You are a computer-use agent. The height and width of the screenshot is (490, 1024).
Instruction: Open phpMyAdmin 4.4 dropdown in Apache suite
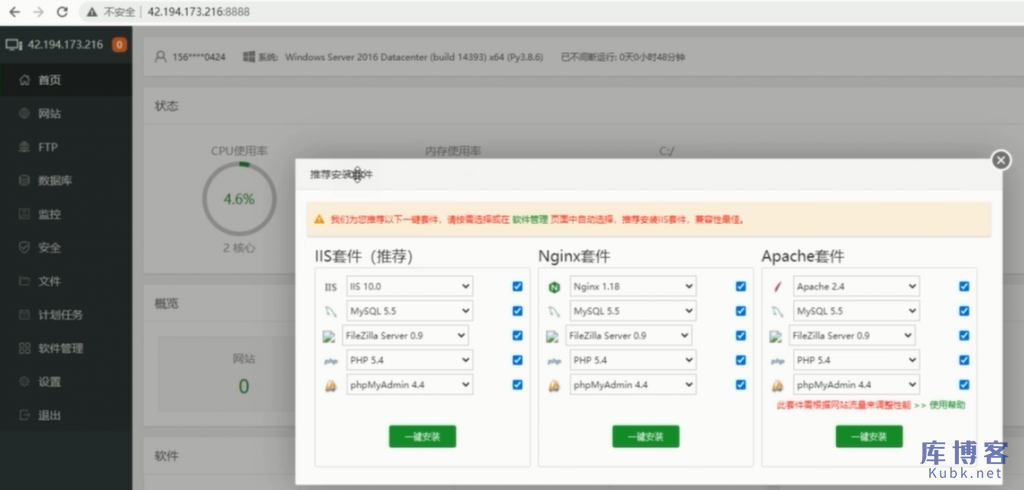coord(856,385)
